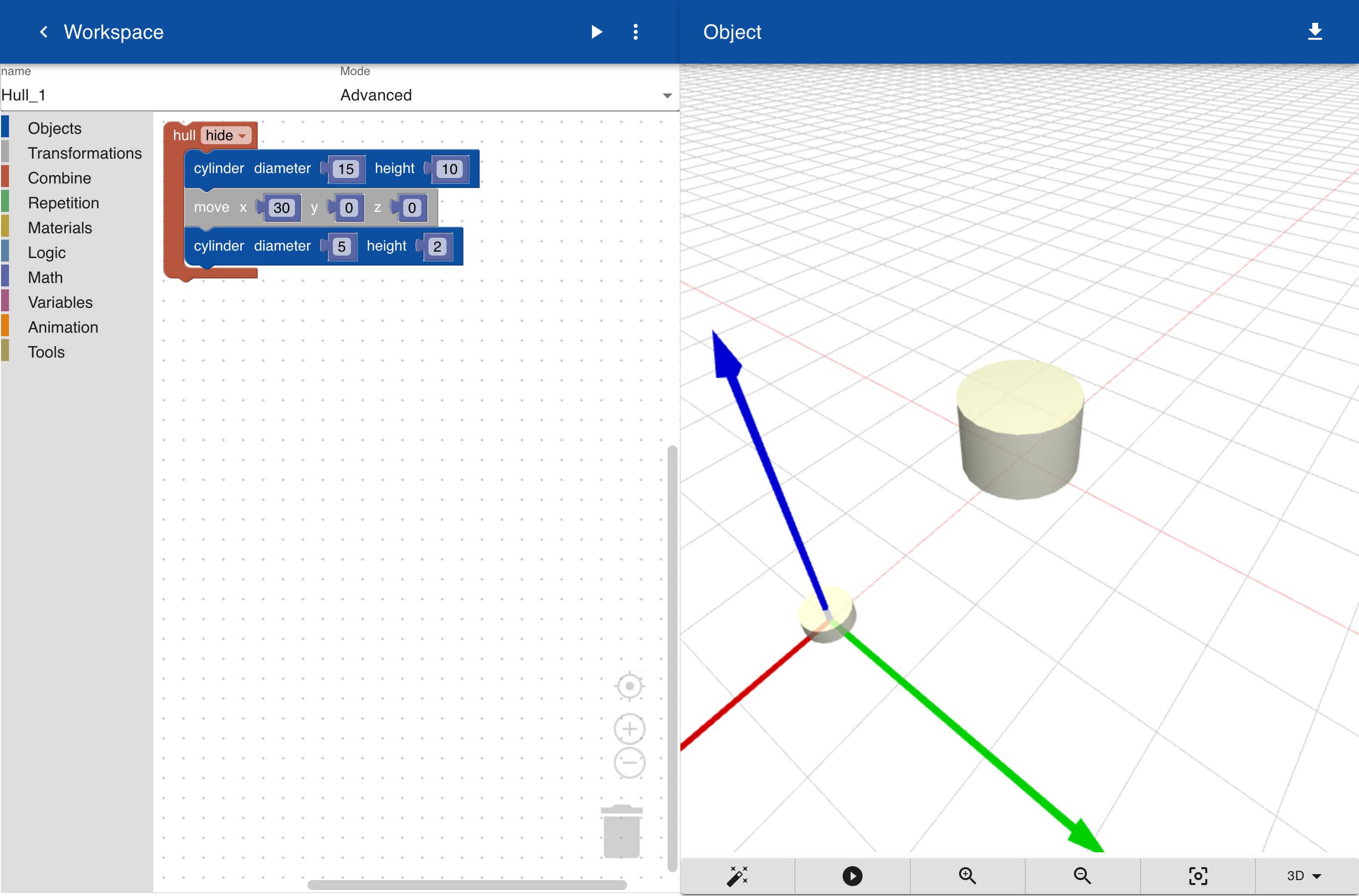Edit first cylinder diameter value 15

[346, 169]
